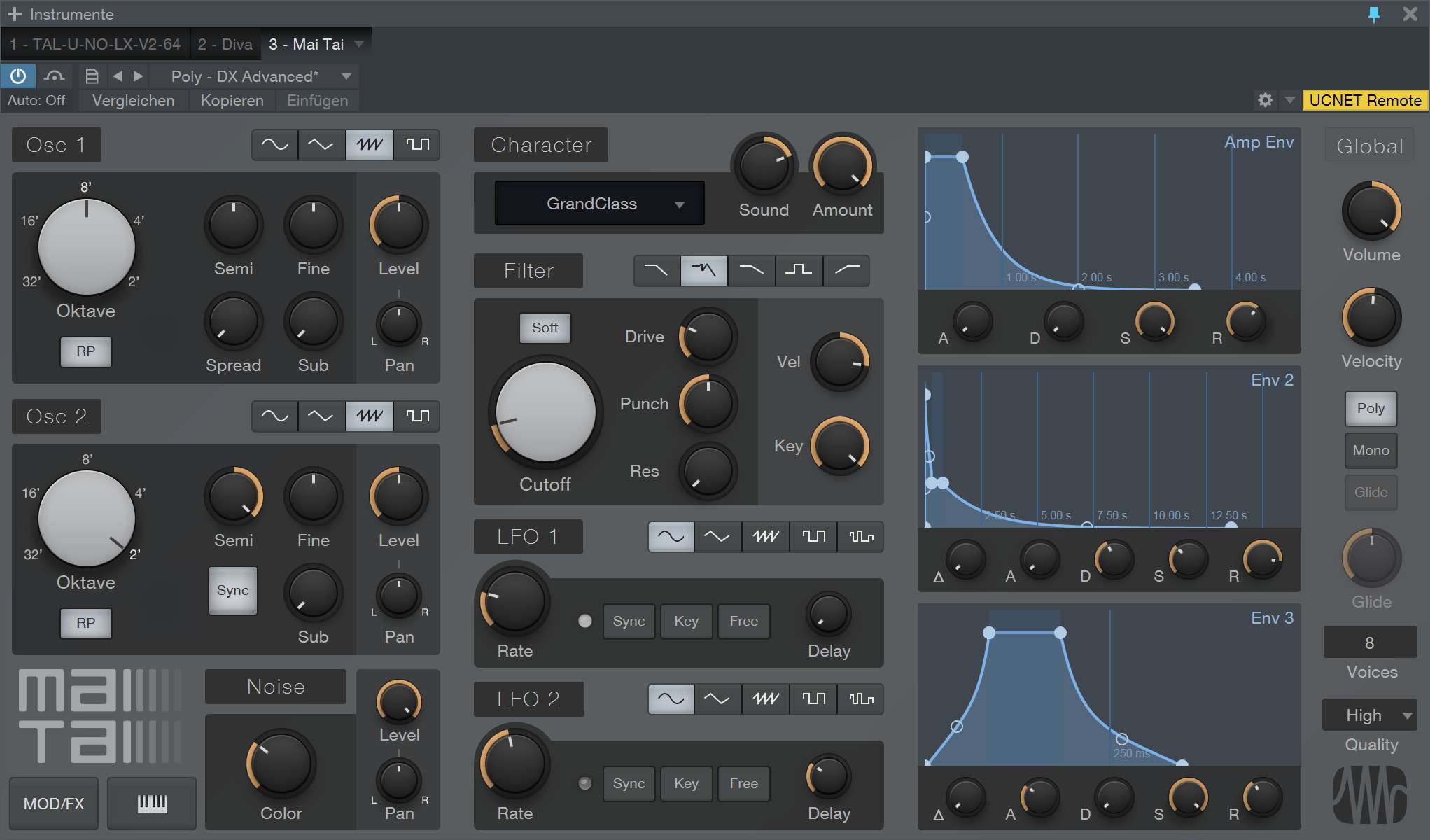Select square waveform for Osc 2
Image resolution: width=1430 pixels, height=840 pixels.
417,416
